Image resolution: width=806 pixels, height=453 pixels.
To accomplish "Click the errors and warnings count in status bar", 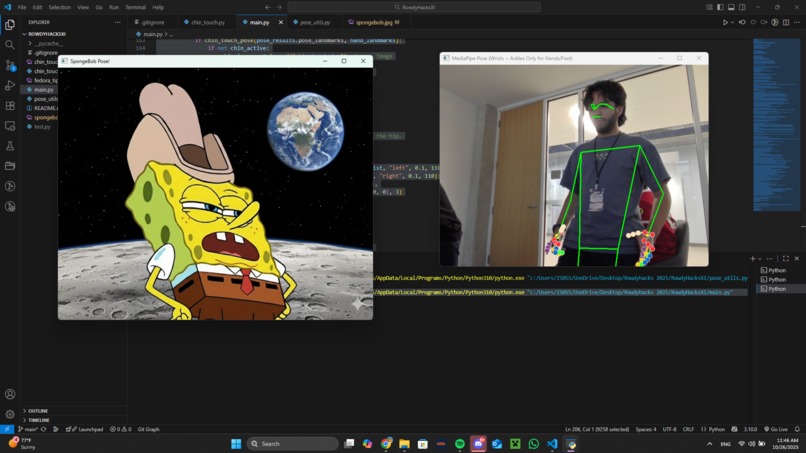I will (x=121, y=429).
